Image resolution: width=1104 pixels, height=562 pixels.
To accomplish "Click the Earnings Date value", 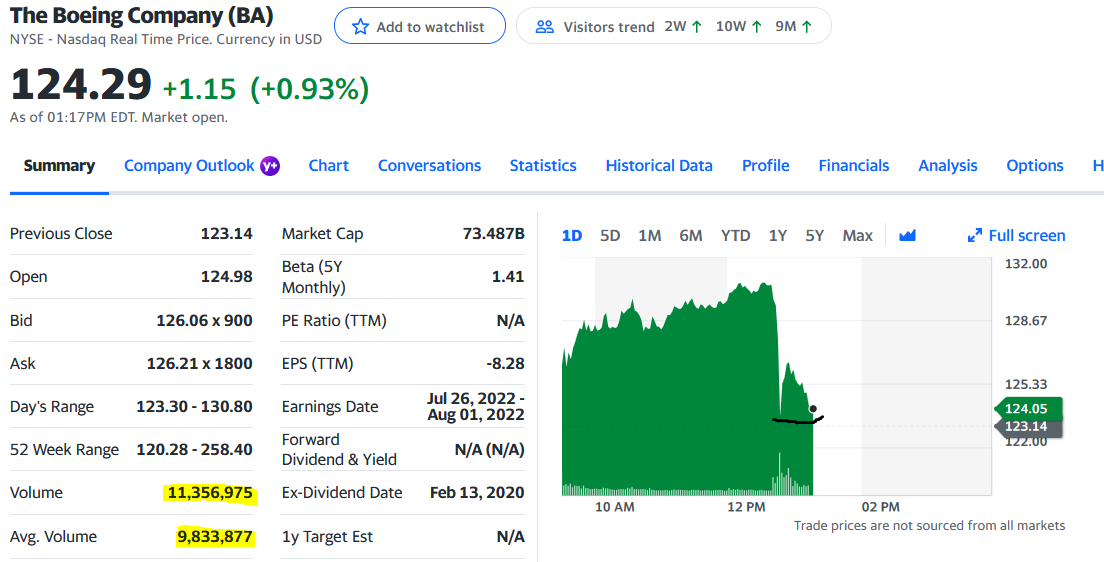I will (x=475, y=406).
